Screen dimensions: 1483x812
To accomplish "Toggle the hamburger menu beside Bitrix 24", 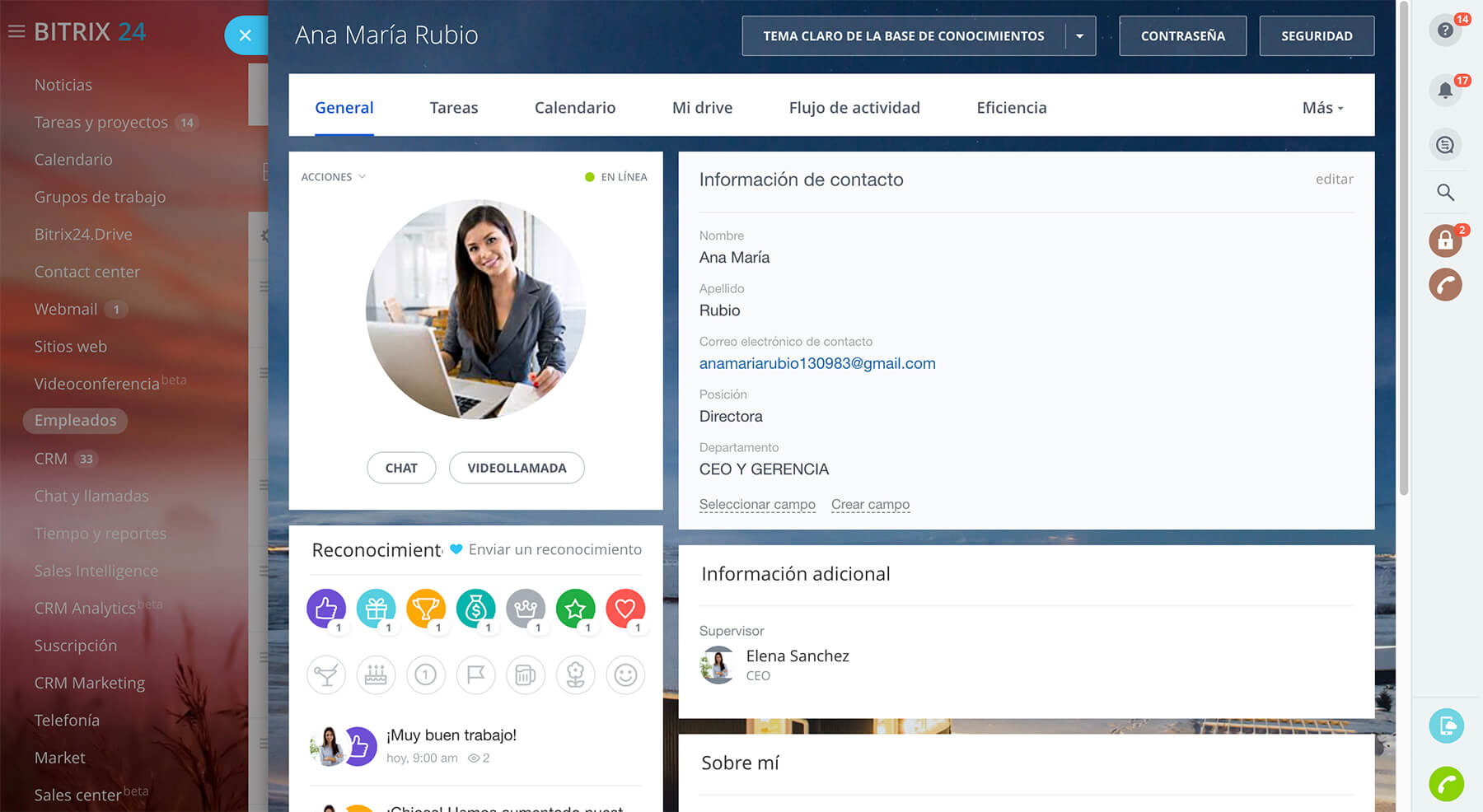I will pyautogui.click(x=16, y=32).
